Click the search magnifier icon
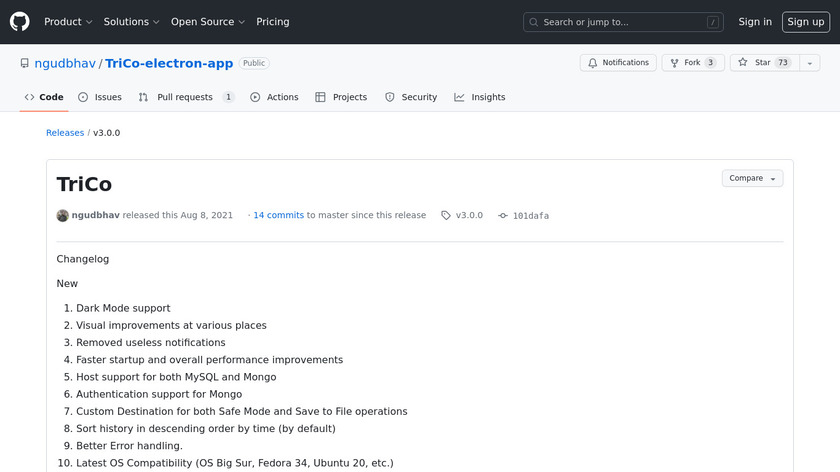 [534, 22]
